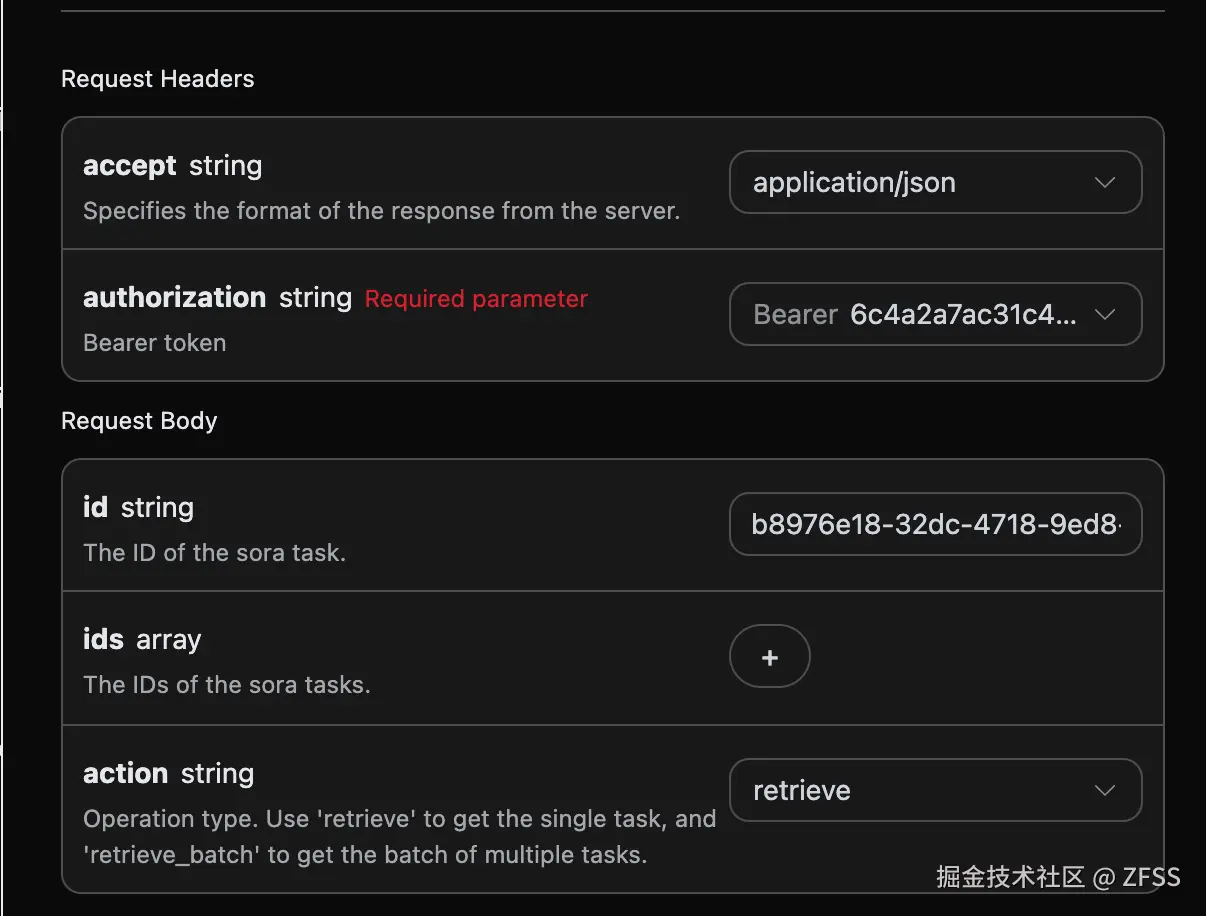Expand the retrieve action dropdown
This screenshot has height=916, width=1206.
point(934,790)
